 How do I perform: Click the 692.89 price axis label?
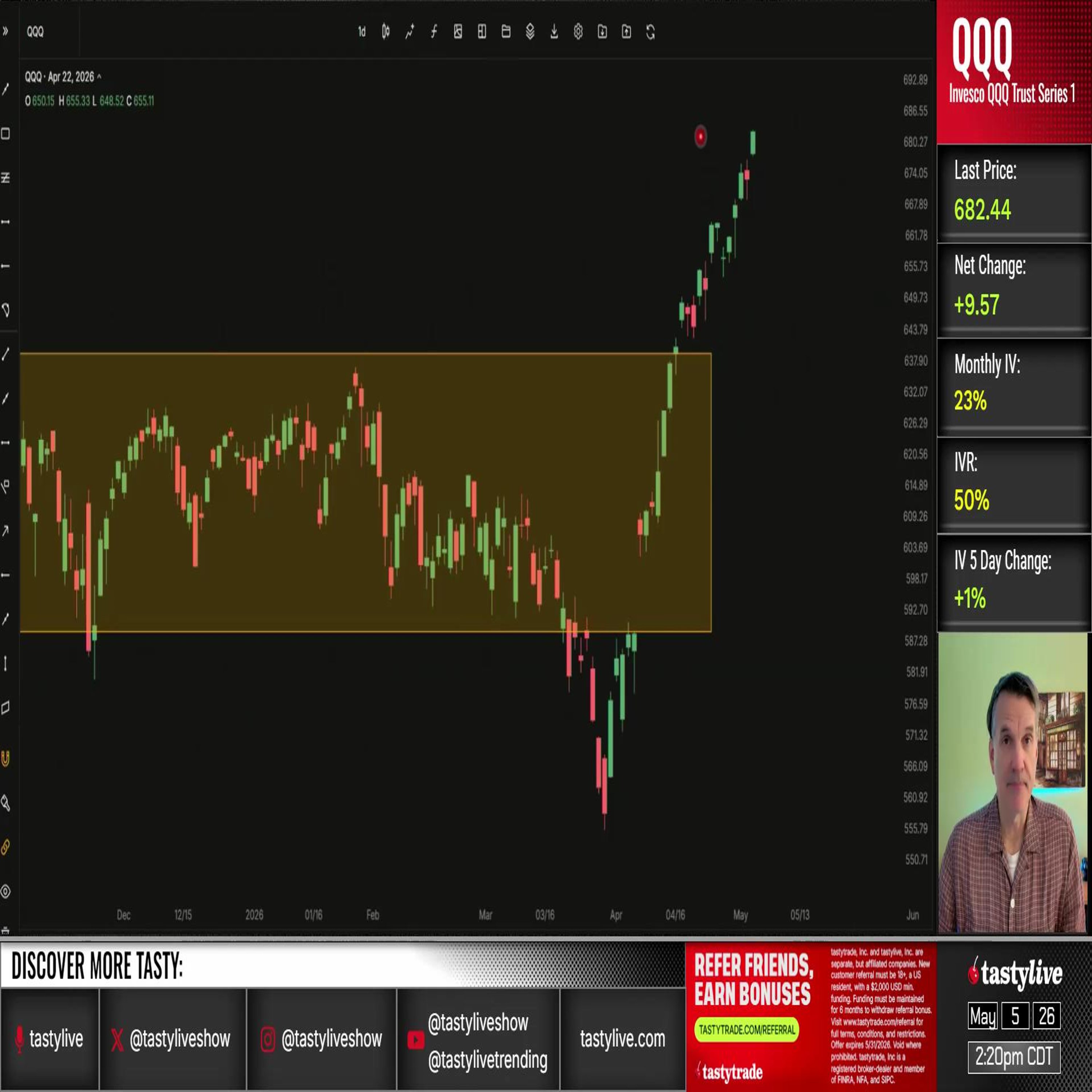[x=915, y=80]
